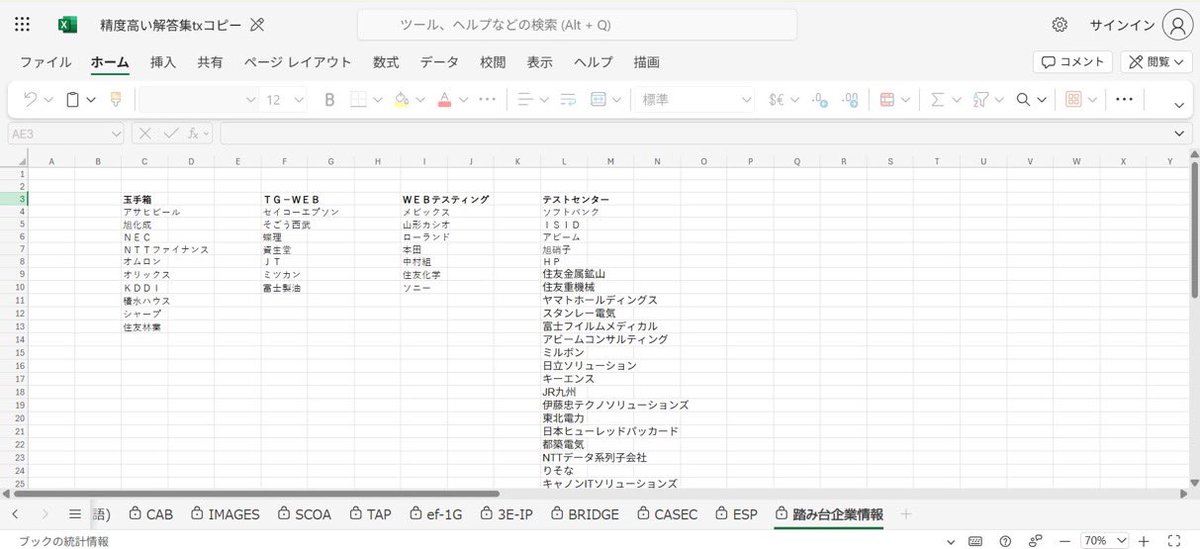Click the search box ツール、ヘルプなどの検索

[x=577, y=24]
